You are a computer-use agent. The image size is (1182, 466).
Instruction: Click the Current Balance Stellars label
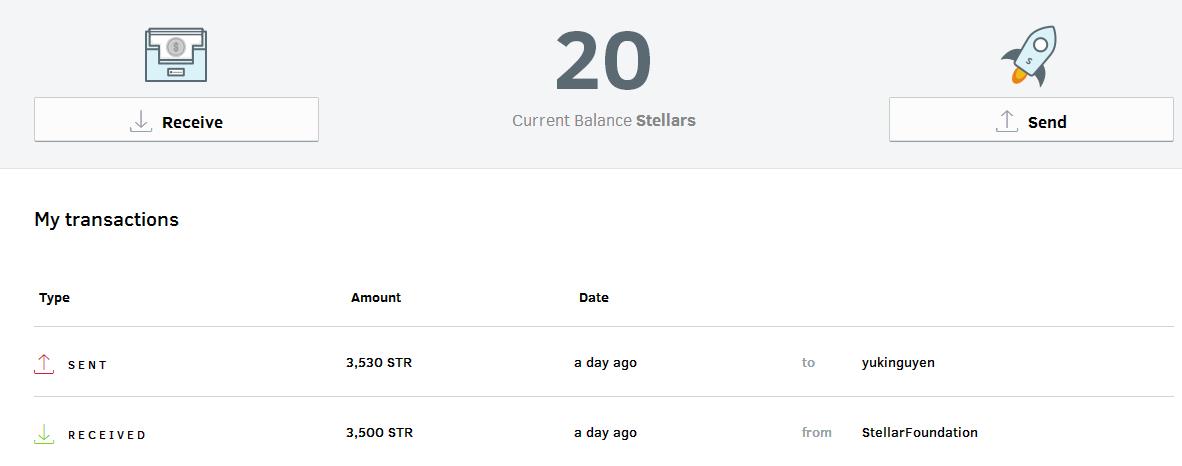coord(604,121)
